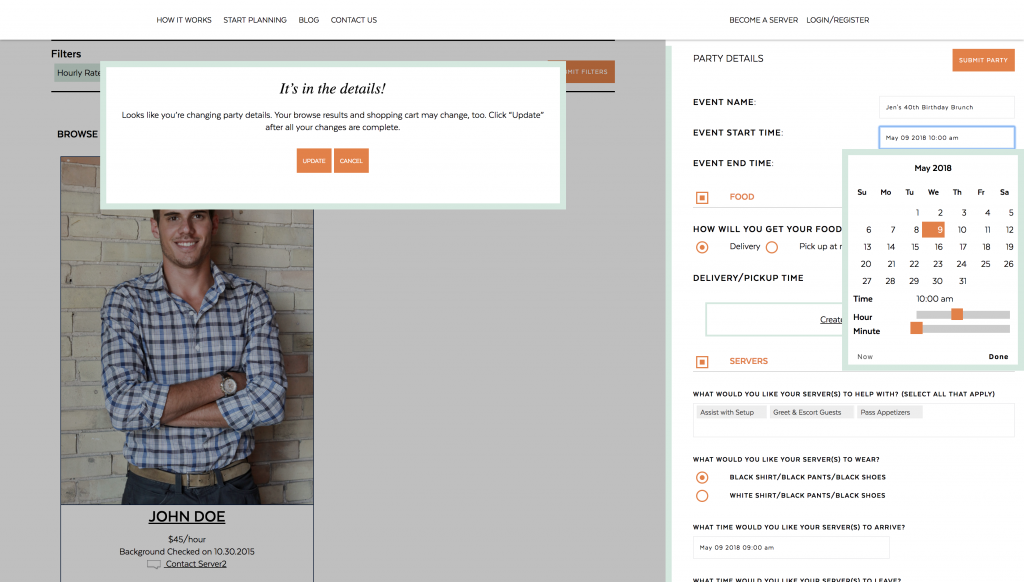Open Contact Server2 link
This screenshot has height=582, width=1024.
pos(196,564)
